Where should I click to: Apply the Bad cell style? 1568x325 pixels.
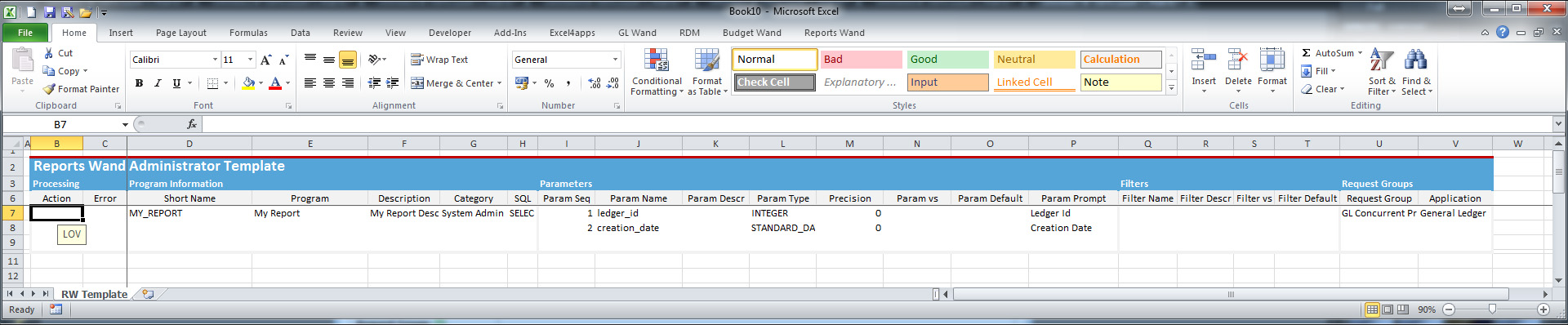click(861, 60)
